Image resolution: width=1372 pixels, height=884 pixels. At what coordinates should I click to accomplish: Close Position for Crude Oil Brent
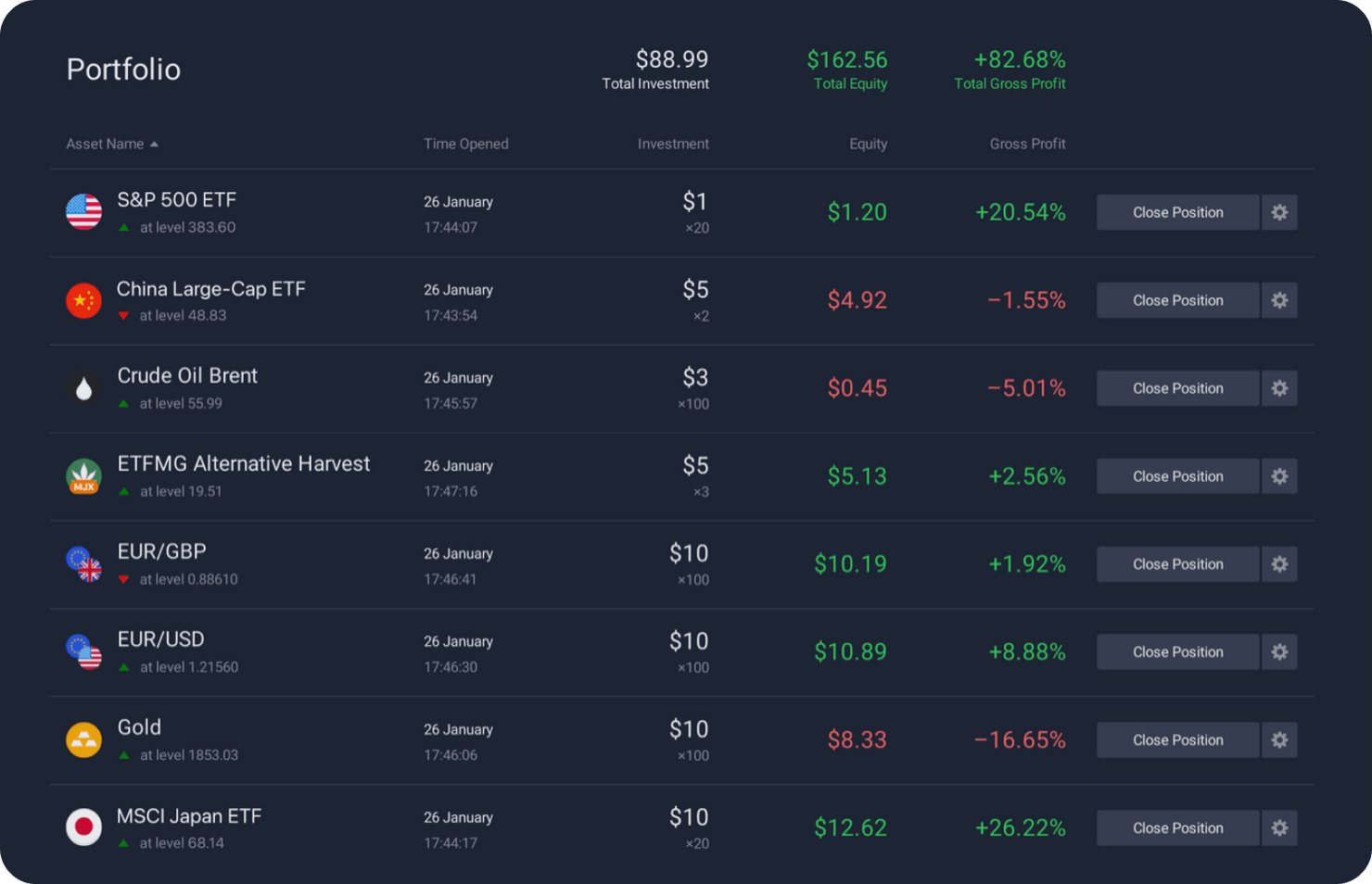pyautogui.click(x=1178, y=388)
